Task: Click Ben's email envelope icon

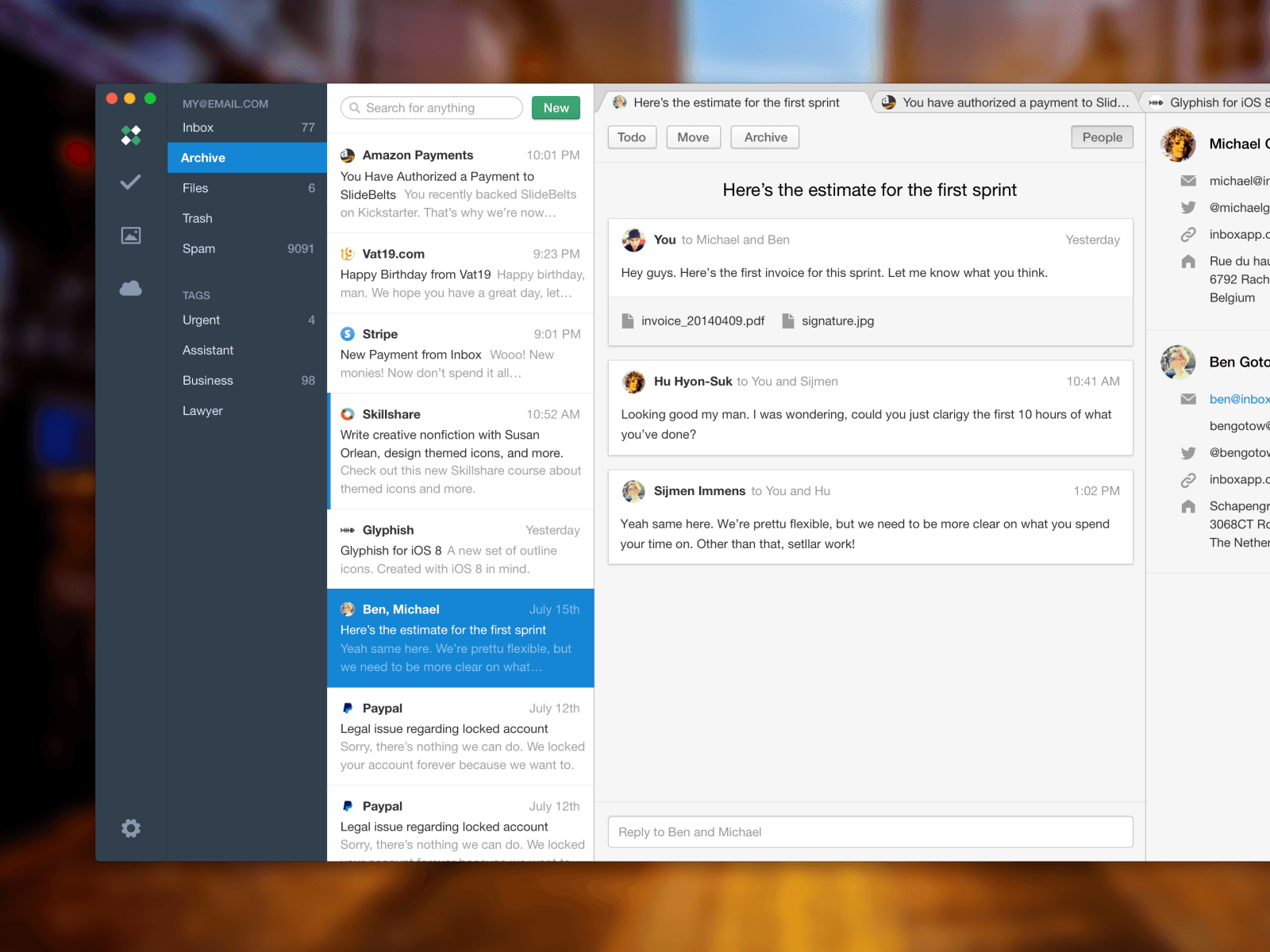Action: click(1188, 399)
